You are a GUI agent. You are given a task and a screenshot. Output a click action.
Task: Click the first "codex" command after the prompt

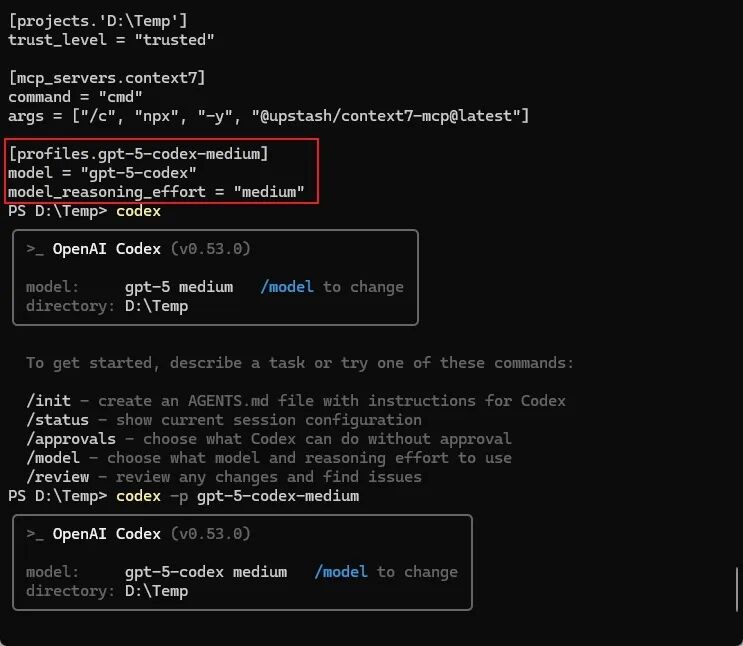[138, 211]
